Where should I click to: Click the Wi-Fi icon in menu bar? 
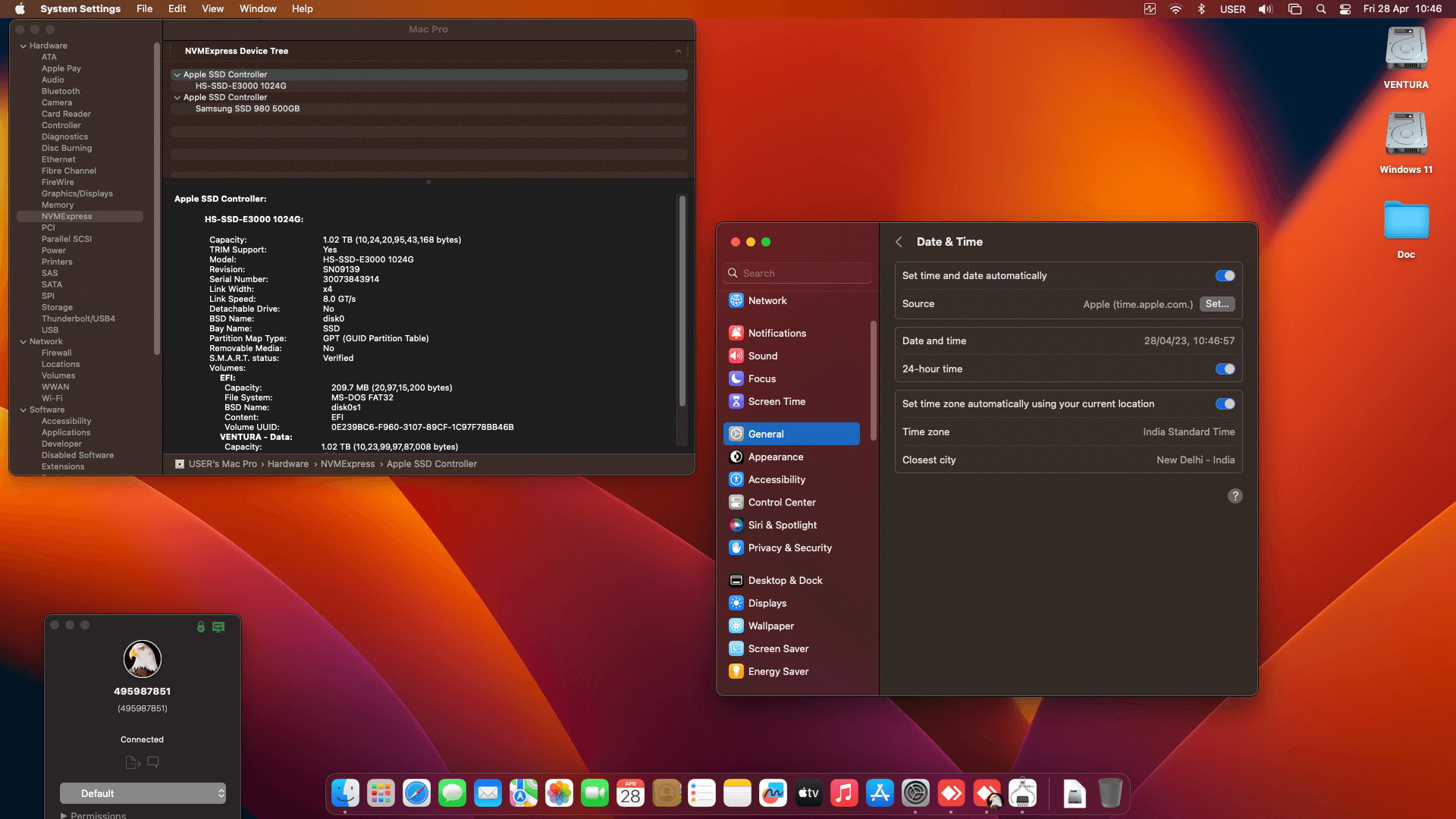[x=1175, y=9]
